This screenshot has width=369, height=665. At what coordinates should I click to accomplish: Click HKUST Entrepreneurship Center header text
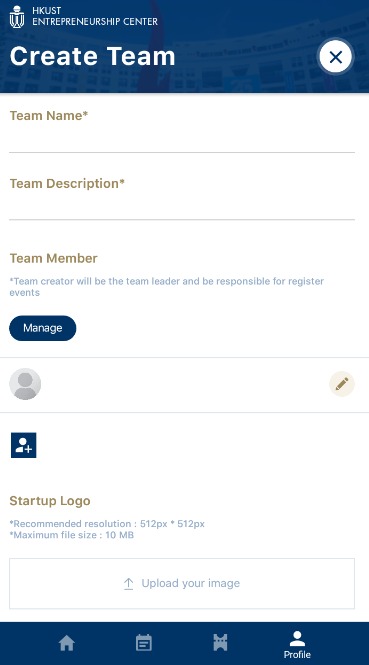point(95,16)
